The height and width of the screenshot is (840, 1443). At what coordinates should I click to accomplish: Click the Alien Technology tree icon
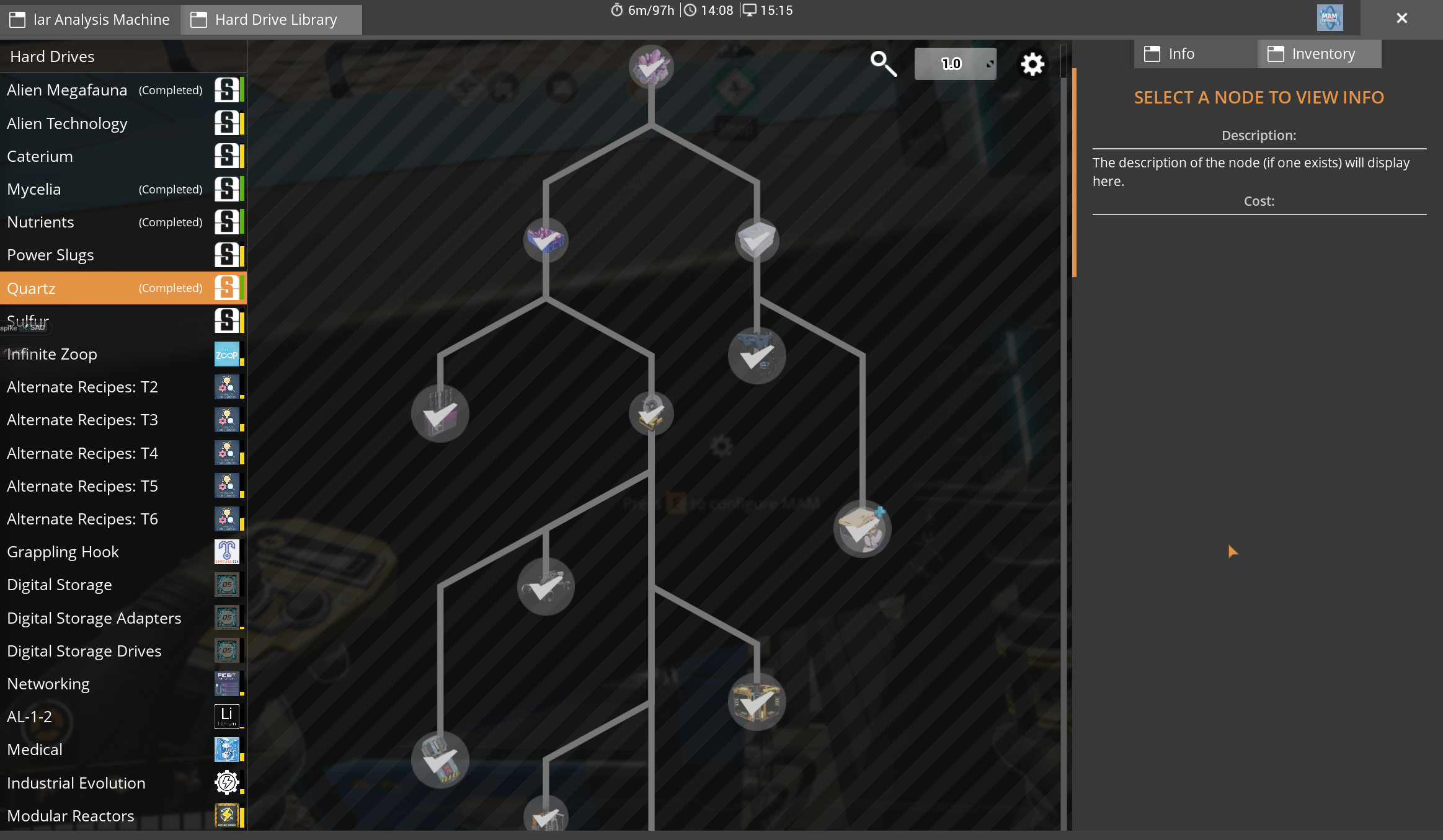[227, 123]
